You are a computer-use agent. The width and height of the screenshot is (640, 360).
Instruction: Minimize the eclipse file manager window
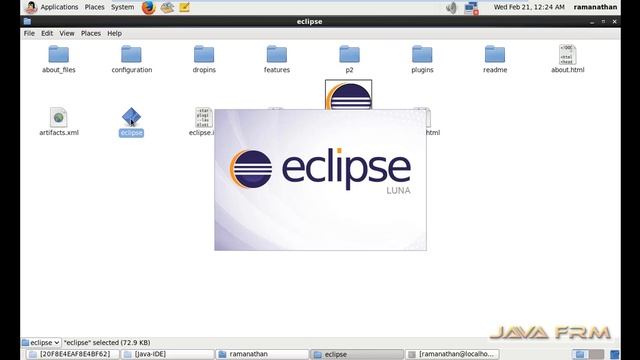point(592,22)
